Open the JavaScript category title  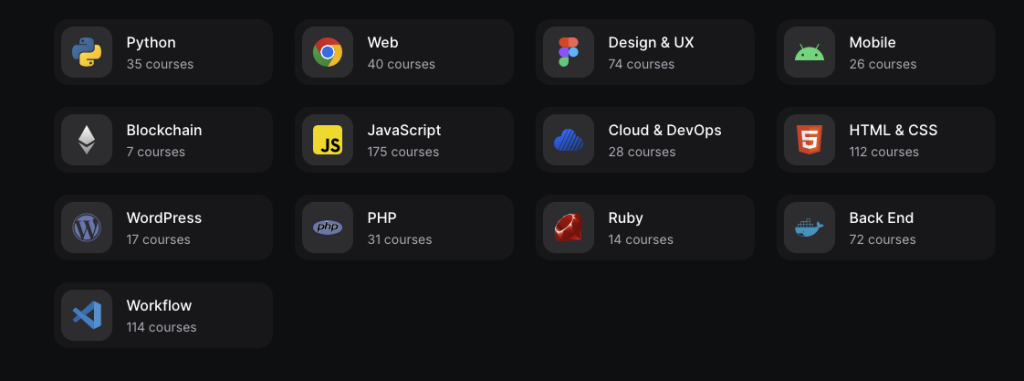[404, 131]
